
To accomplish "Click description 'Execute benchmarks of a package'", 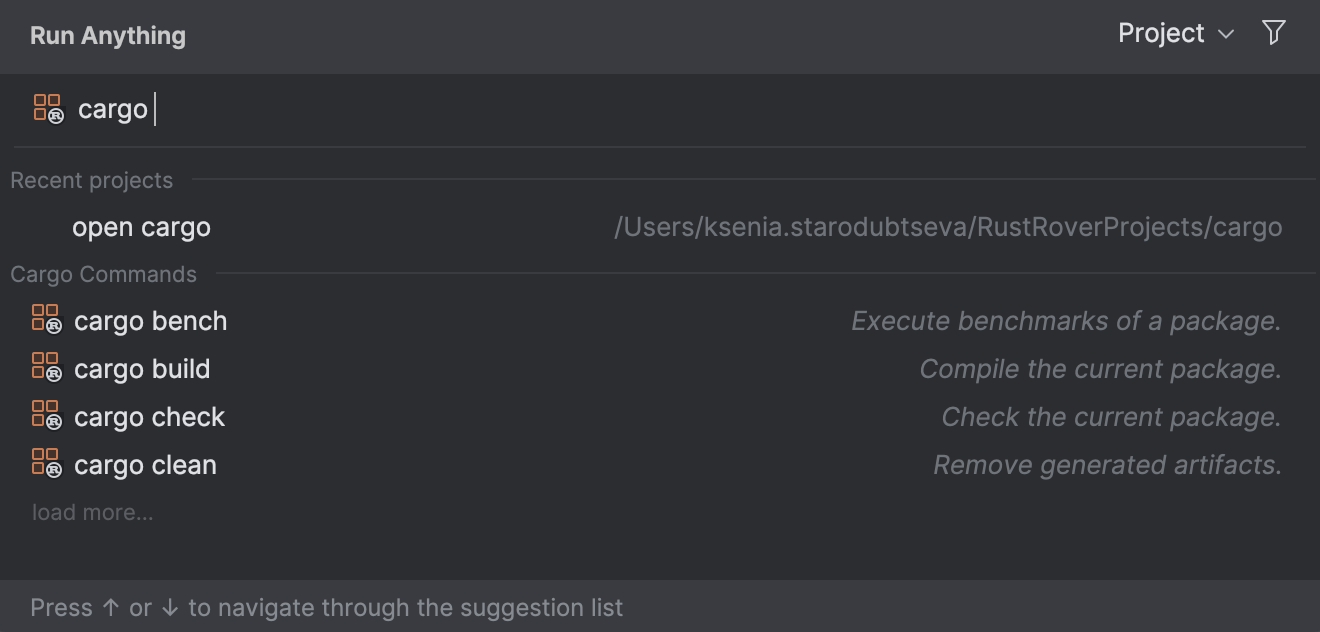I will 1065,321.
